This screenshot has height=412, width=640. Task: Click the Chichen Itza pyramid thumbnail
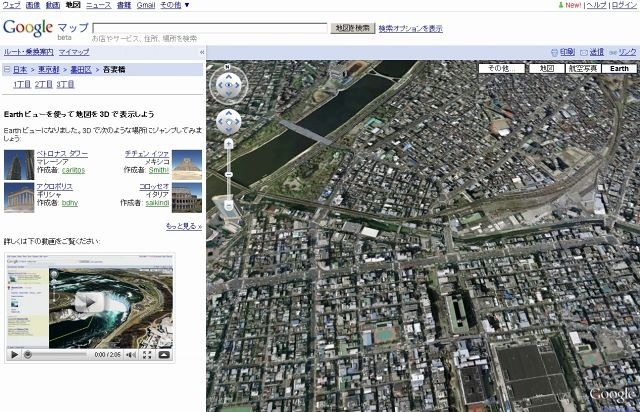click(x=187, y=165)
